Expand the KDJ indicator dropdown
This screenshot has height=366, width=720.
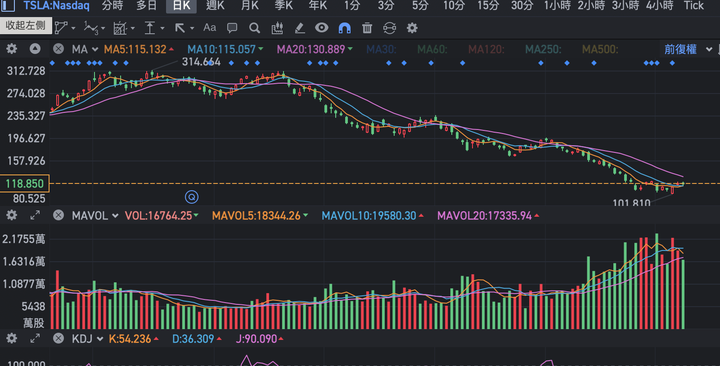[100, 339]
